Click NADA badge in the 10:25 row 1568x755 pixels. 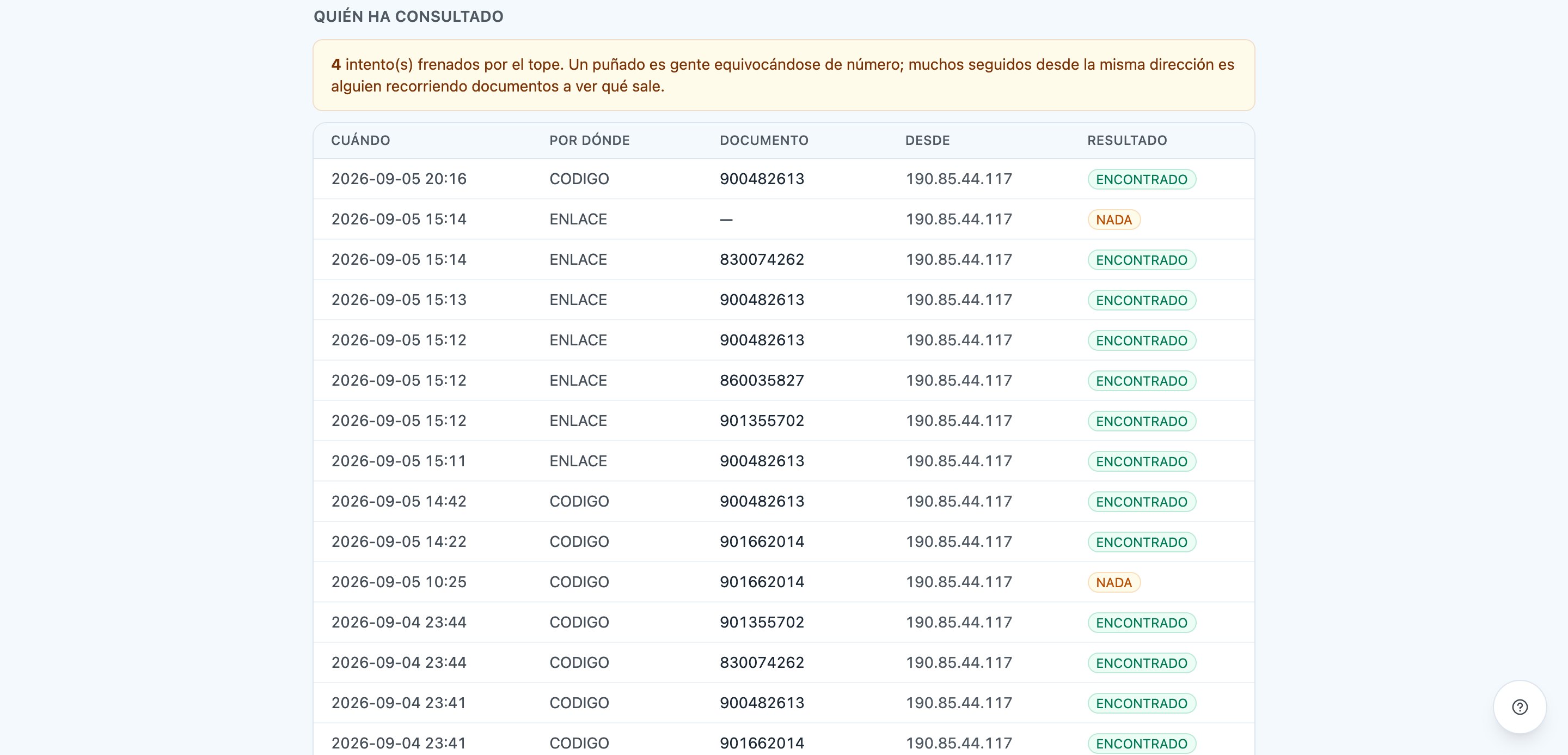click(1113, 583)
